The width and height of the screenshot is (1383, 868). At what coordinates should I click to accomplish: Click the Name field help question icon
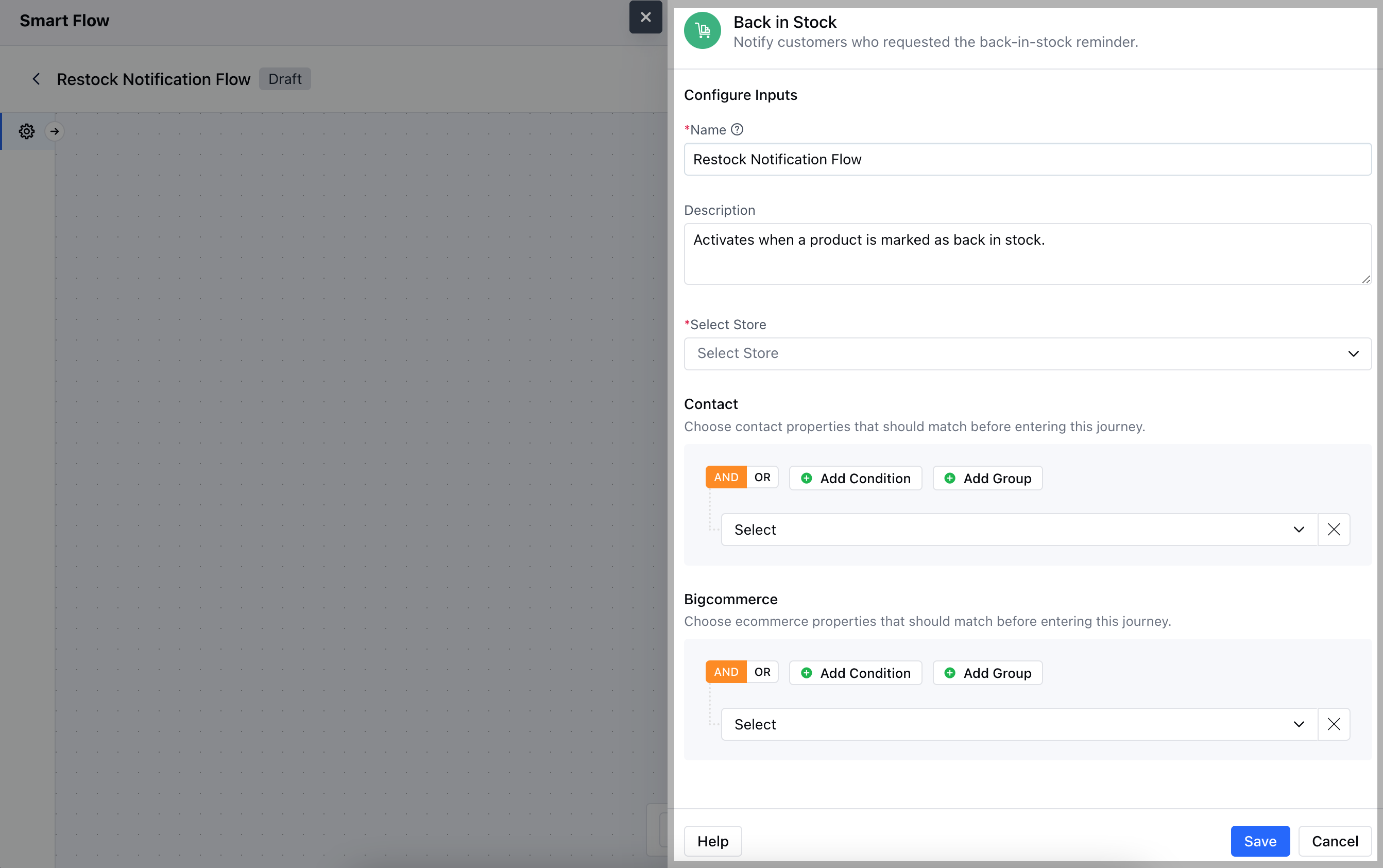coord(737,130)
